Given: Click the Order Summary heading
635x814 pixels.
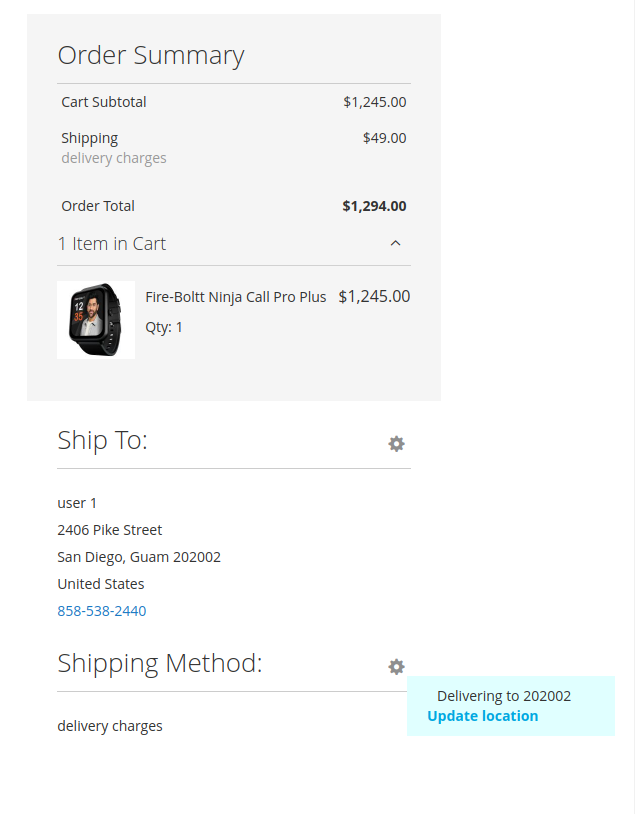Looking at the screenshot, I should tap(151, 55).
